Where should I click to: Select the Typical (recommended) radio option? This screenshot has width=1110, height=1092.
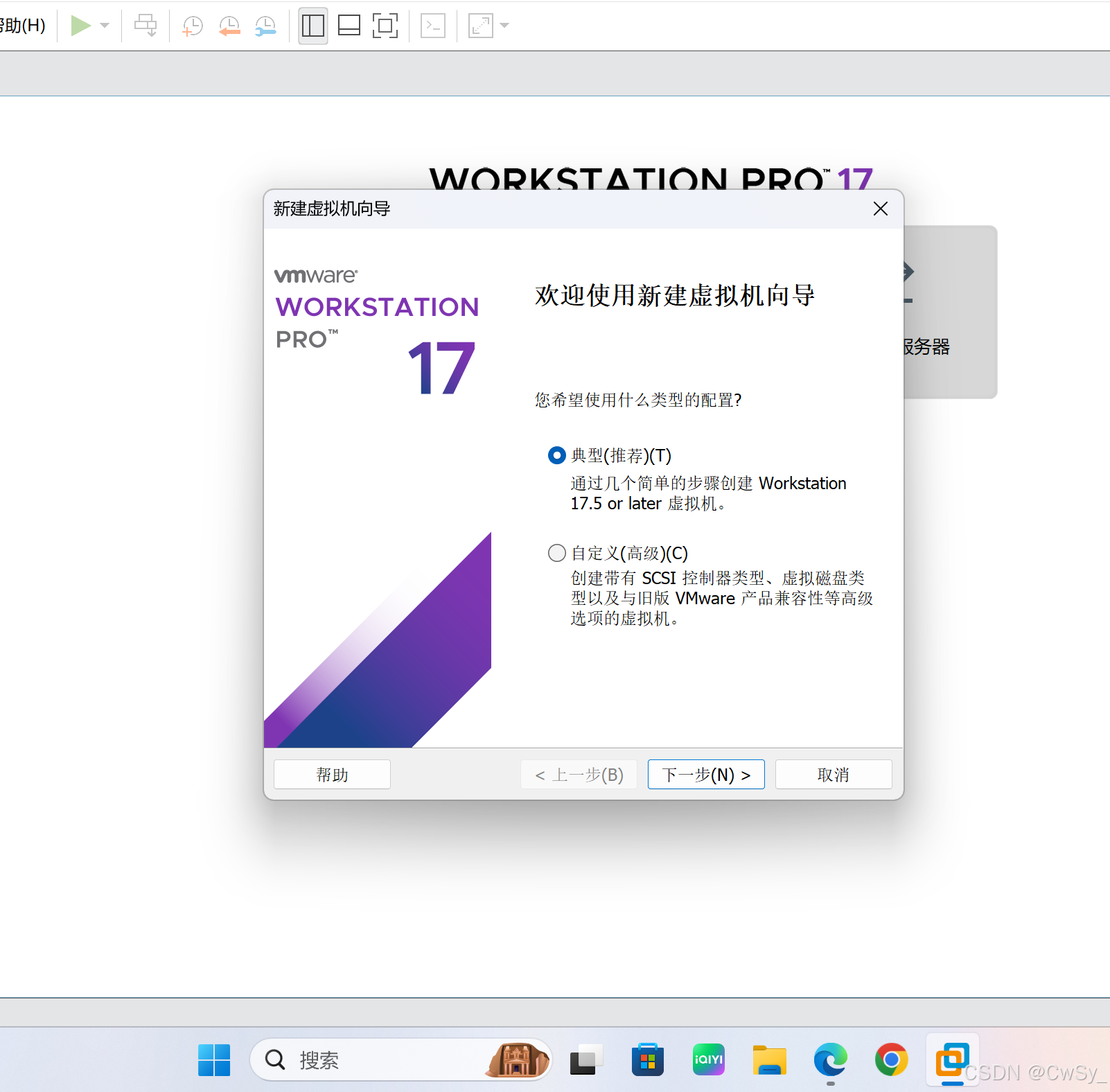click(557, 455)
